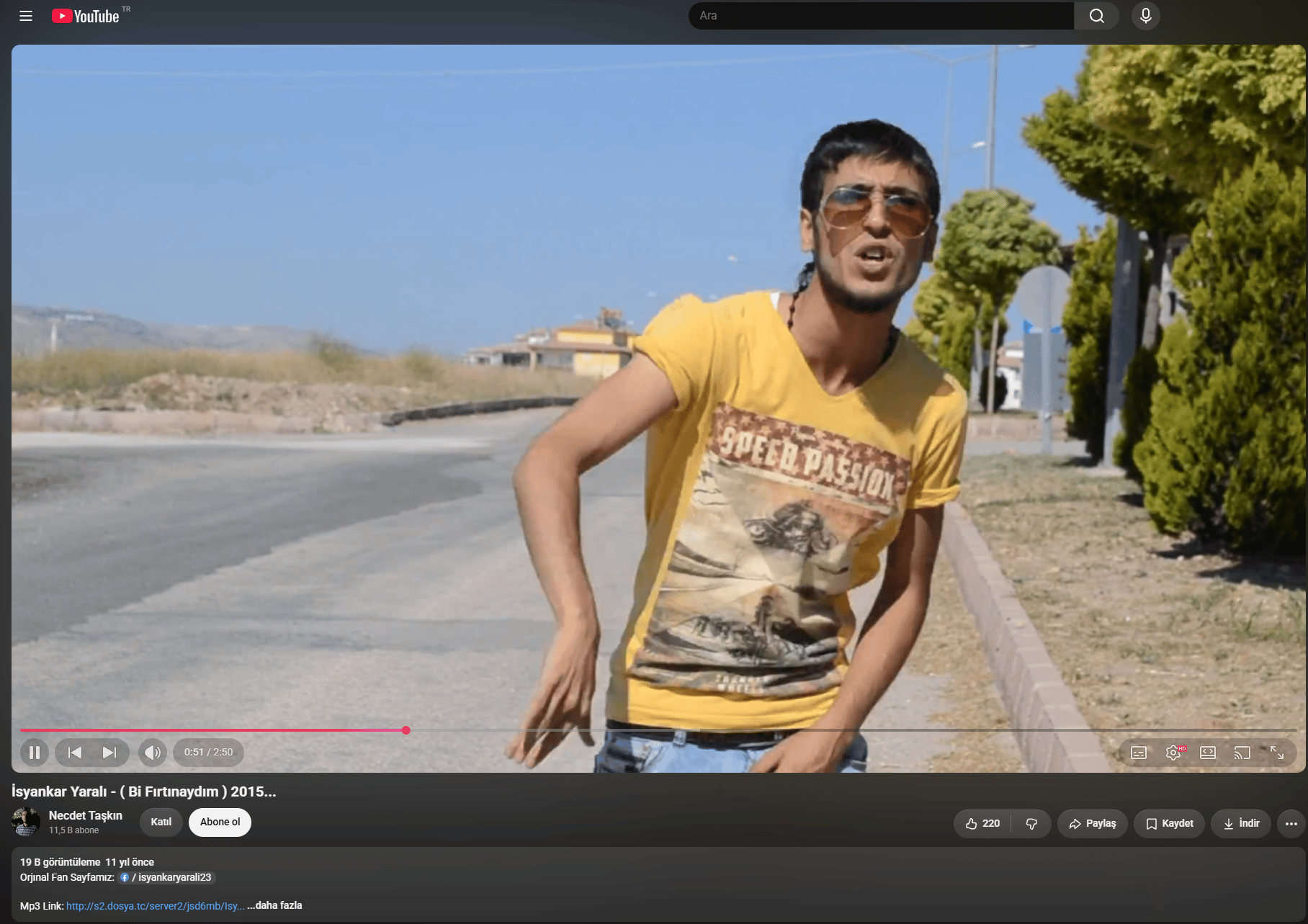Open Necdet Taşkın channel avatar
The width and height of the screenshot is (1308, 924).
pos(26,822)
